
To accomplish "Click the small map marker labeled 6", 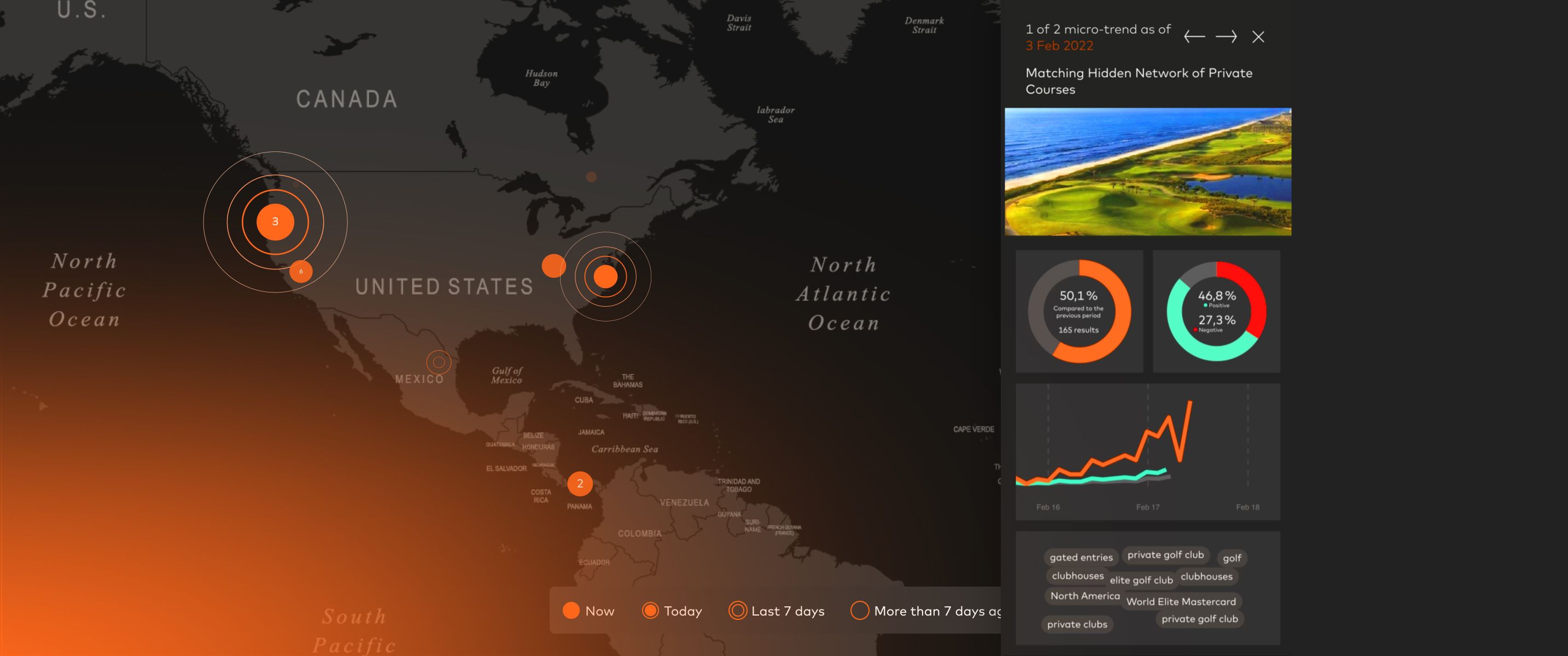I will (x=301, y=271).
